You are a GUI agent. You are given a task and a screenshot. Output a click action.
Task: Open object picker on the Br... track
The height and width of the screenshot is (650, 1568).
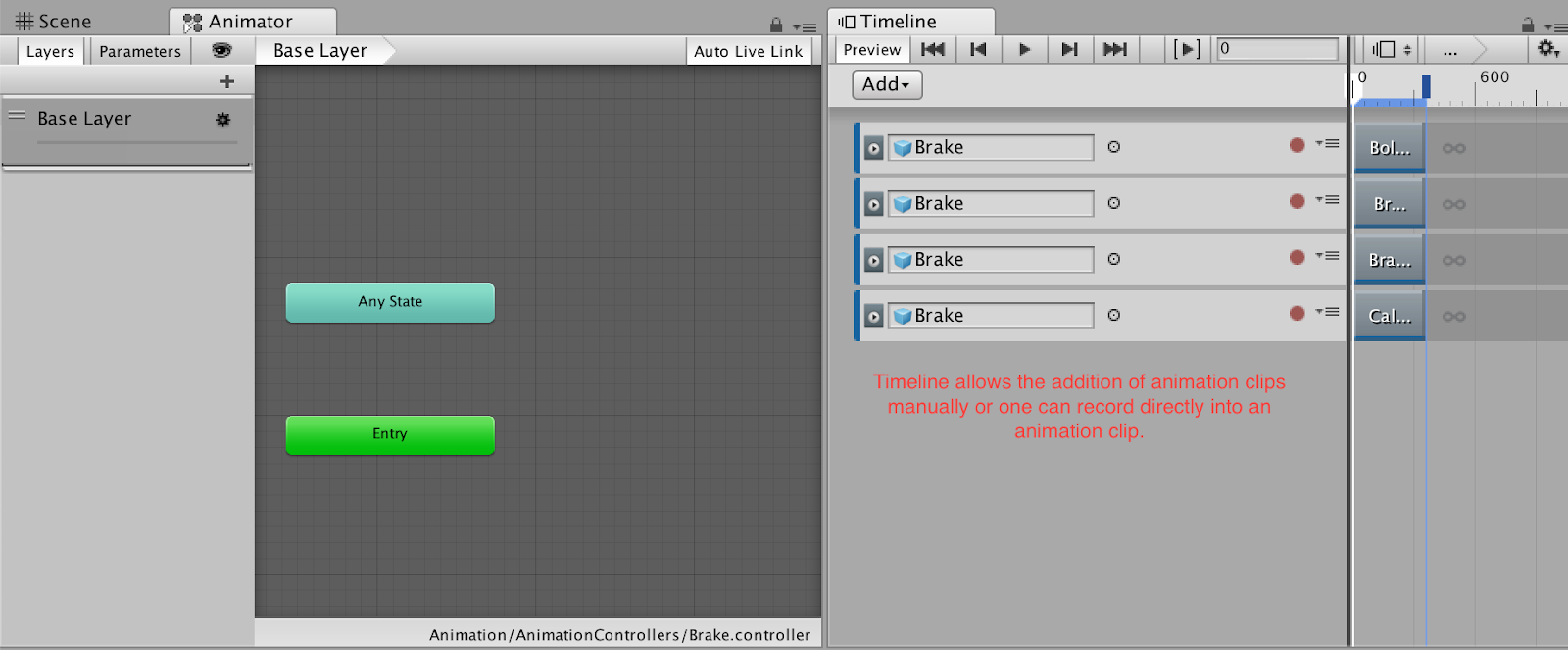[x=1114, y=203]
